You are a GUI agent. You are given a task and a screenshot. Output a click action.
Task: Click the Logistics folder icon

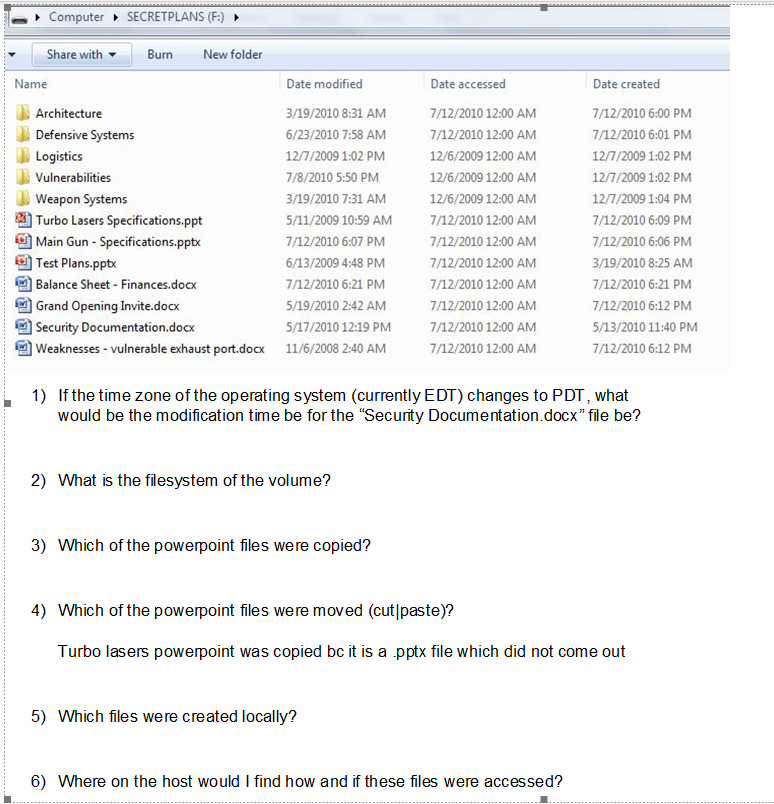23,156
